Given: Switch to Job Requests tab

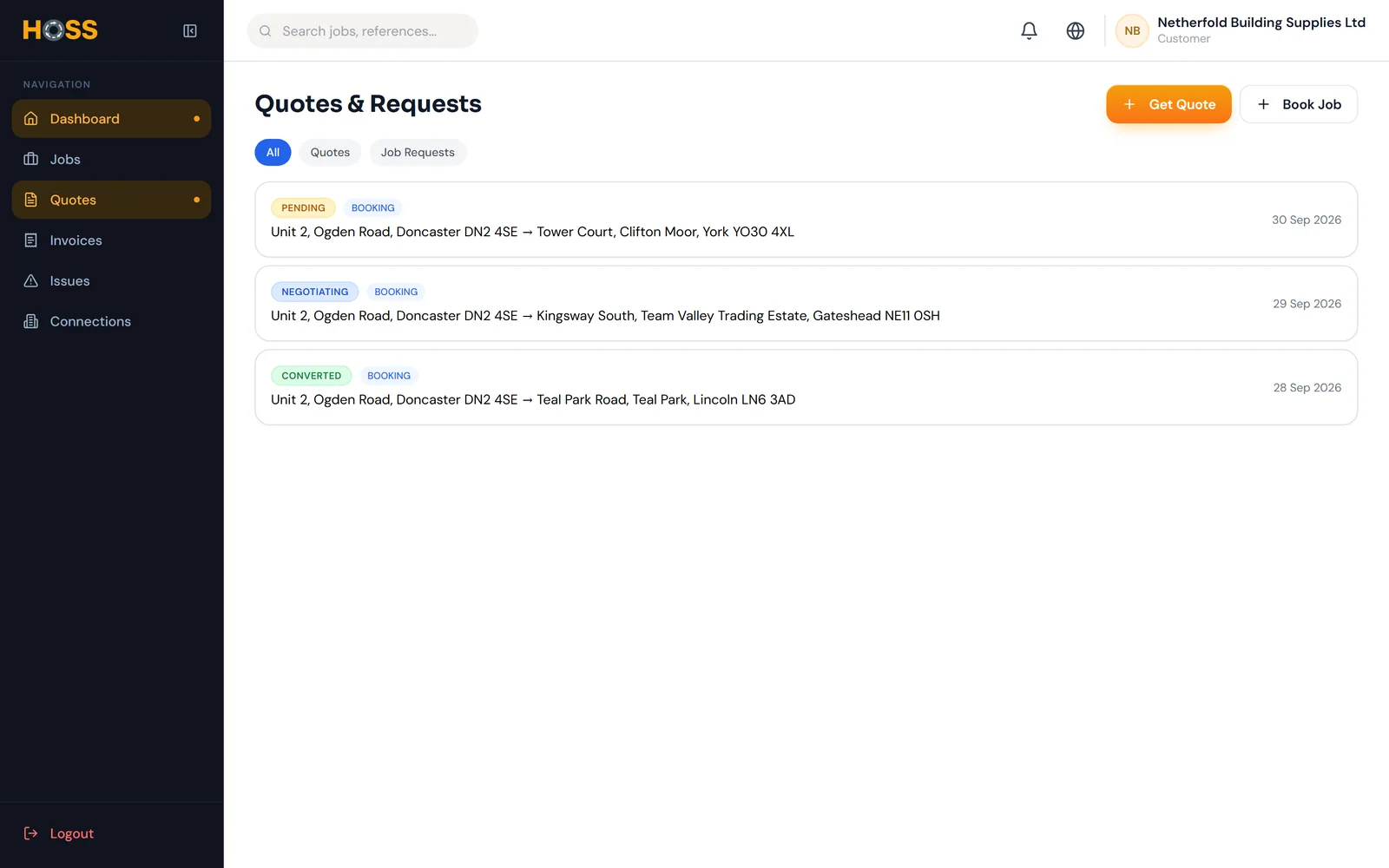Looking at the screenshot, I should [418, 152].
